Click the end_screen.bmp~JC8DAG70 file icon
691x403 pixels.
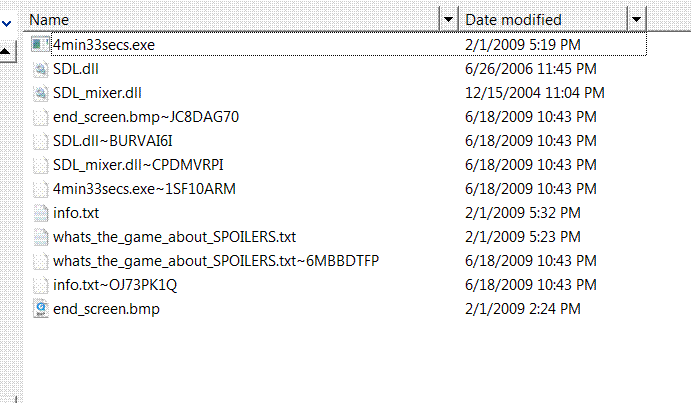(40, 117)
